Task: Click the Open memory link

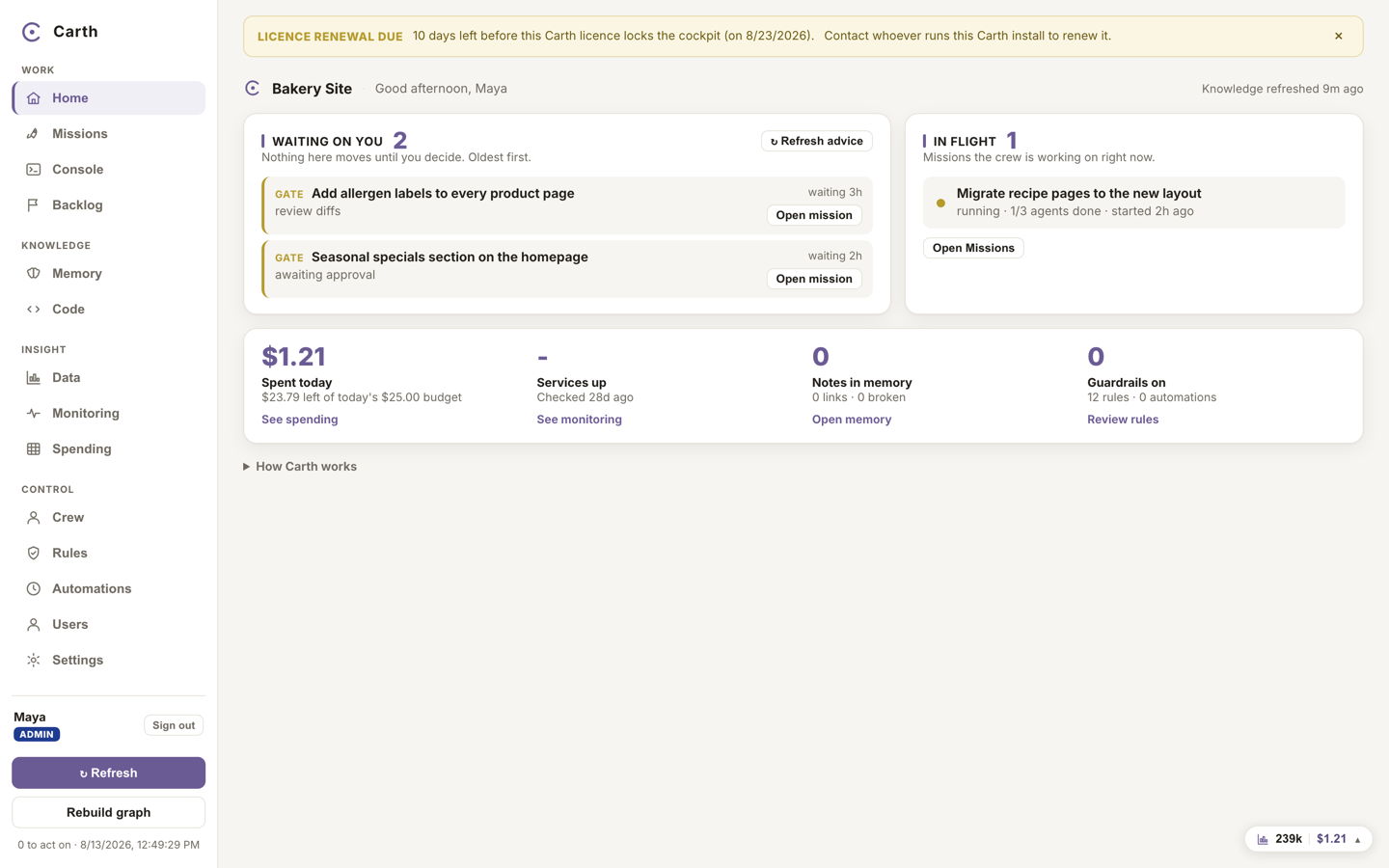Action: coord(852,420)
